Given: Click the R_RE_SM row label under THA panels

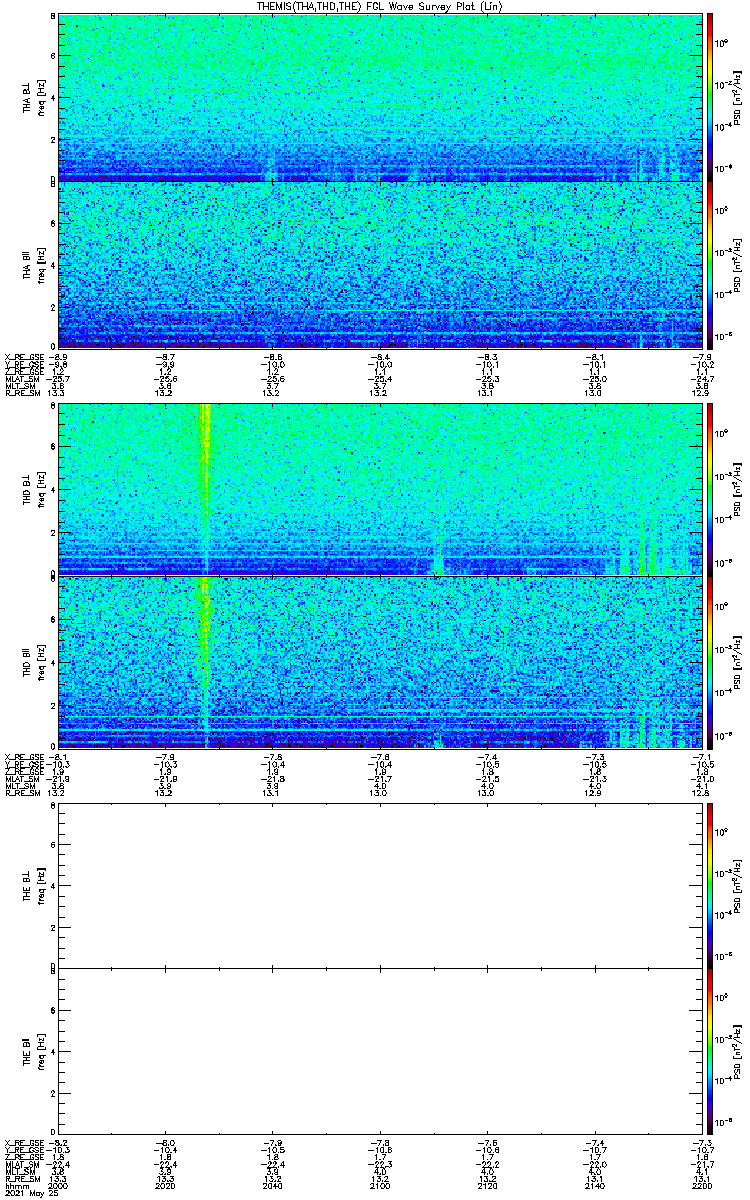Looking at the screenshot, I should (21, 395).
